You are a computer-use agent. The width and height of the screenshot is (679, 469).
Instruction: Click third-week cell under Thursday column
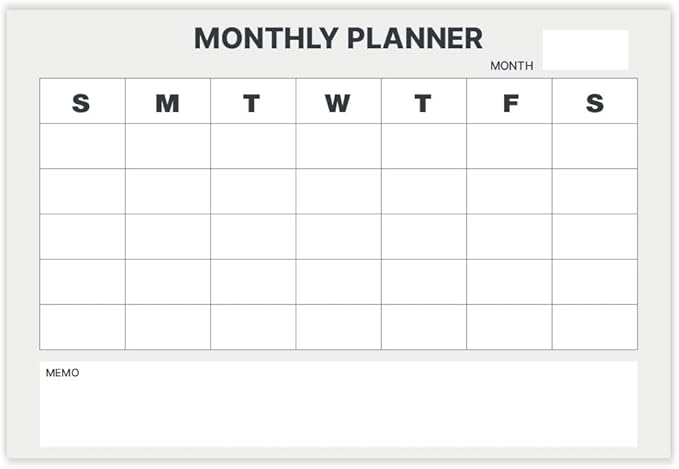coord(423,236)
